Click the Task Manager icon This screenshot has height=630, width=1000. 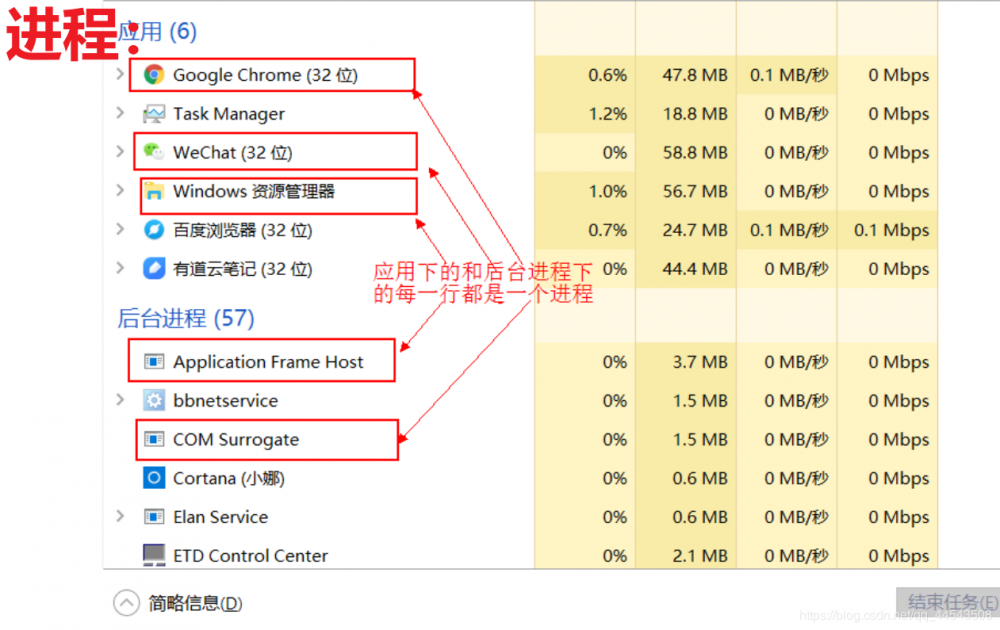point(152,113)
